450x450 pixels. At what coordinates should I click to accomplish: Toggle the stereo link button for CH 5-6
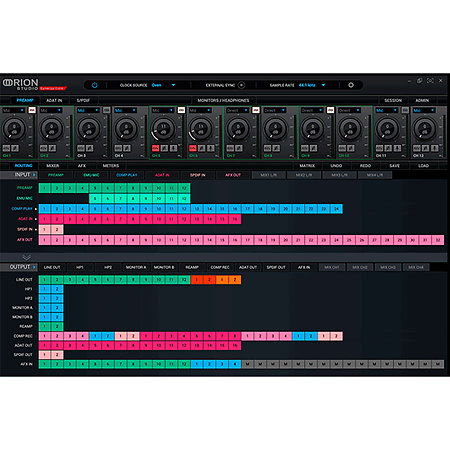[x=181, y=110]
